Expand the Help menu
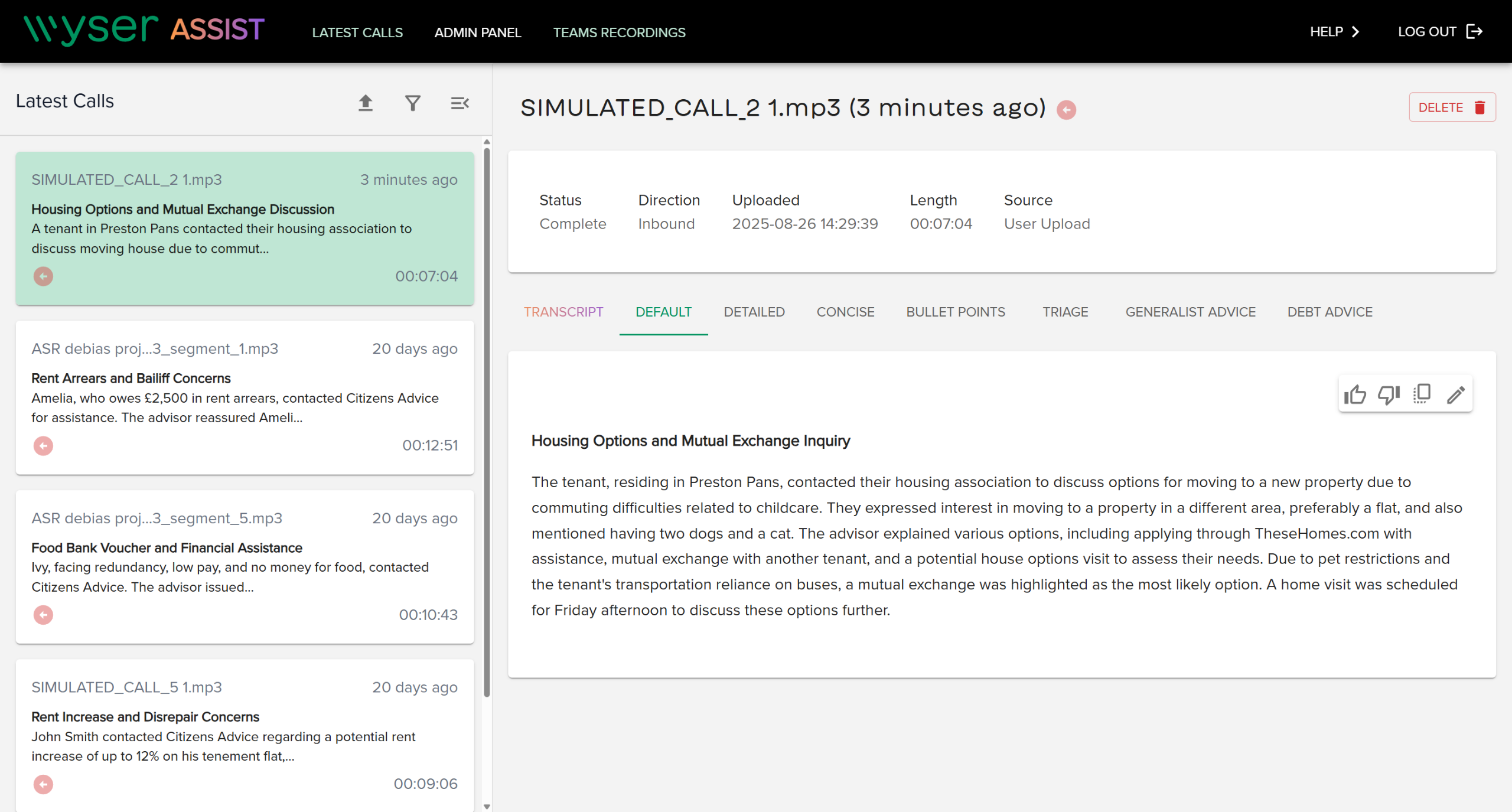The image size is (1512, 812). pos(1335,32)
